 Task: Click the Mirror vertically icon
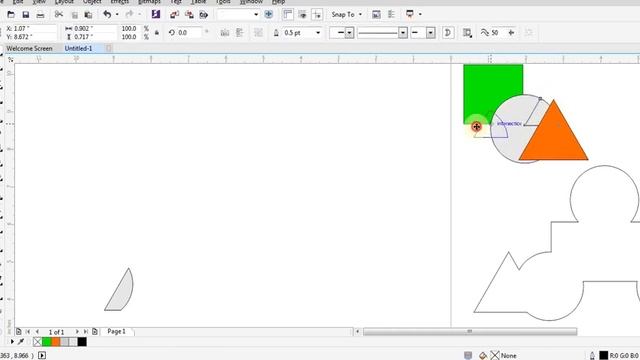coord(240,33)
